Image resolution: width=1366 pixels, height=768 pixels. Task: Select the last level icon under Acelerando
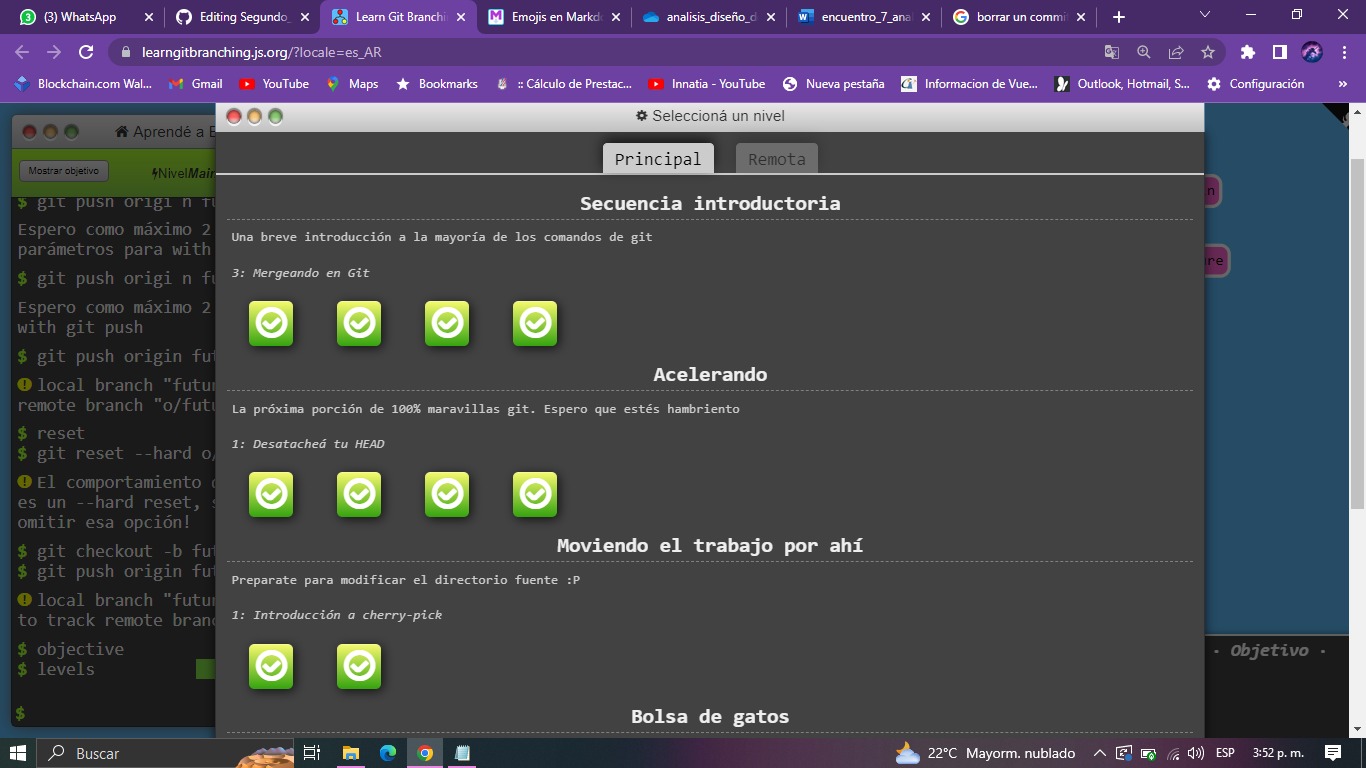[535, 493]
